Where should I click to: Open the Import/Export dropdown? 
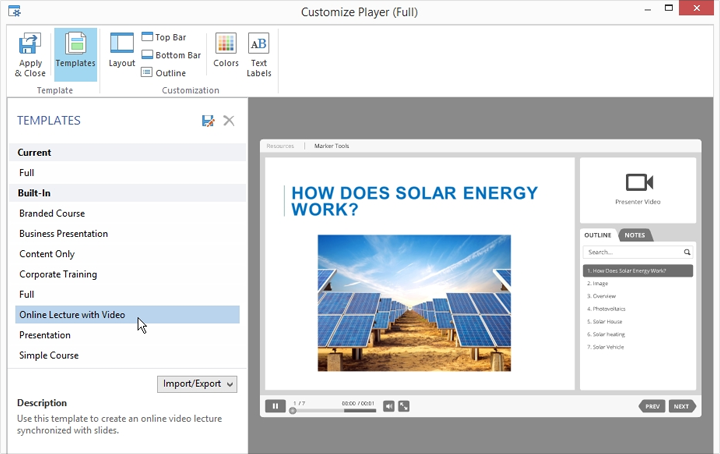coord(197,384)
